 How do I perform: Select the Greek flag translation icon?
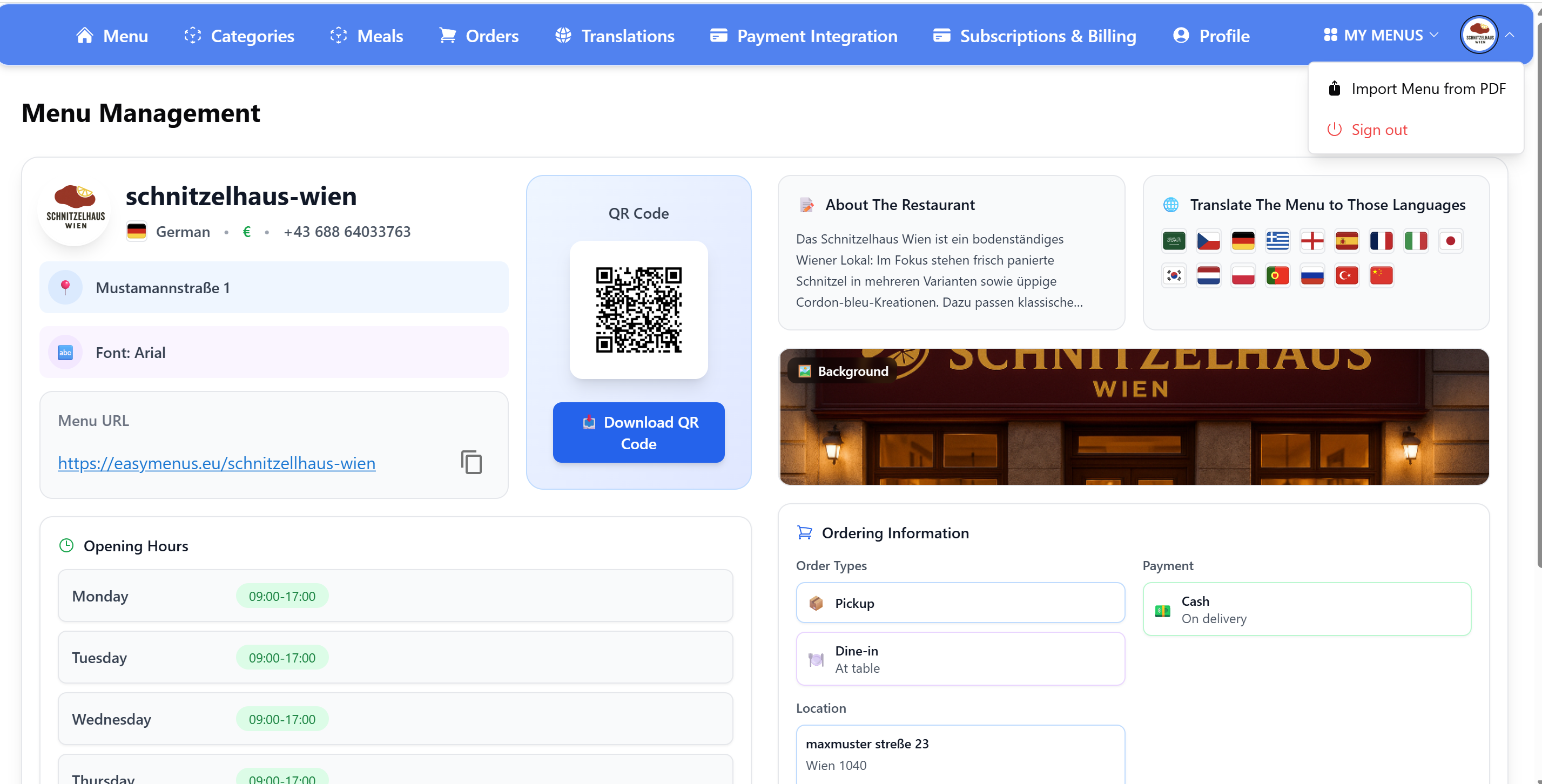click(x=1277, y=241)
